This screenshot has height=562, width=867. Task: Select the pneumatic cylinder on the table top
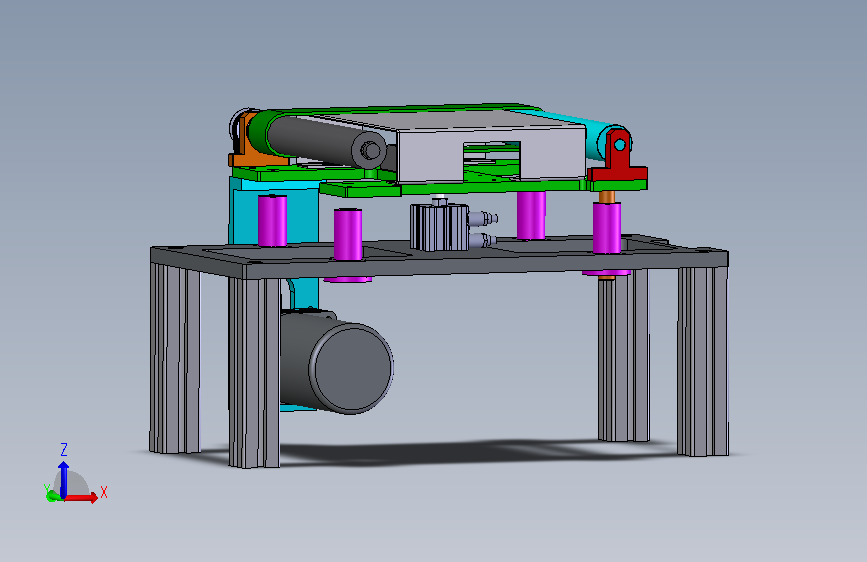click(440, 227)
